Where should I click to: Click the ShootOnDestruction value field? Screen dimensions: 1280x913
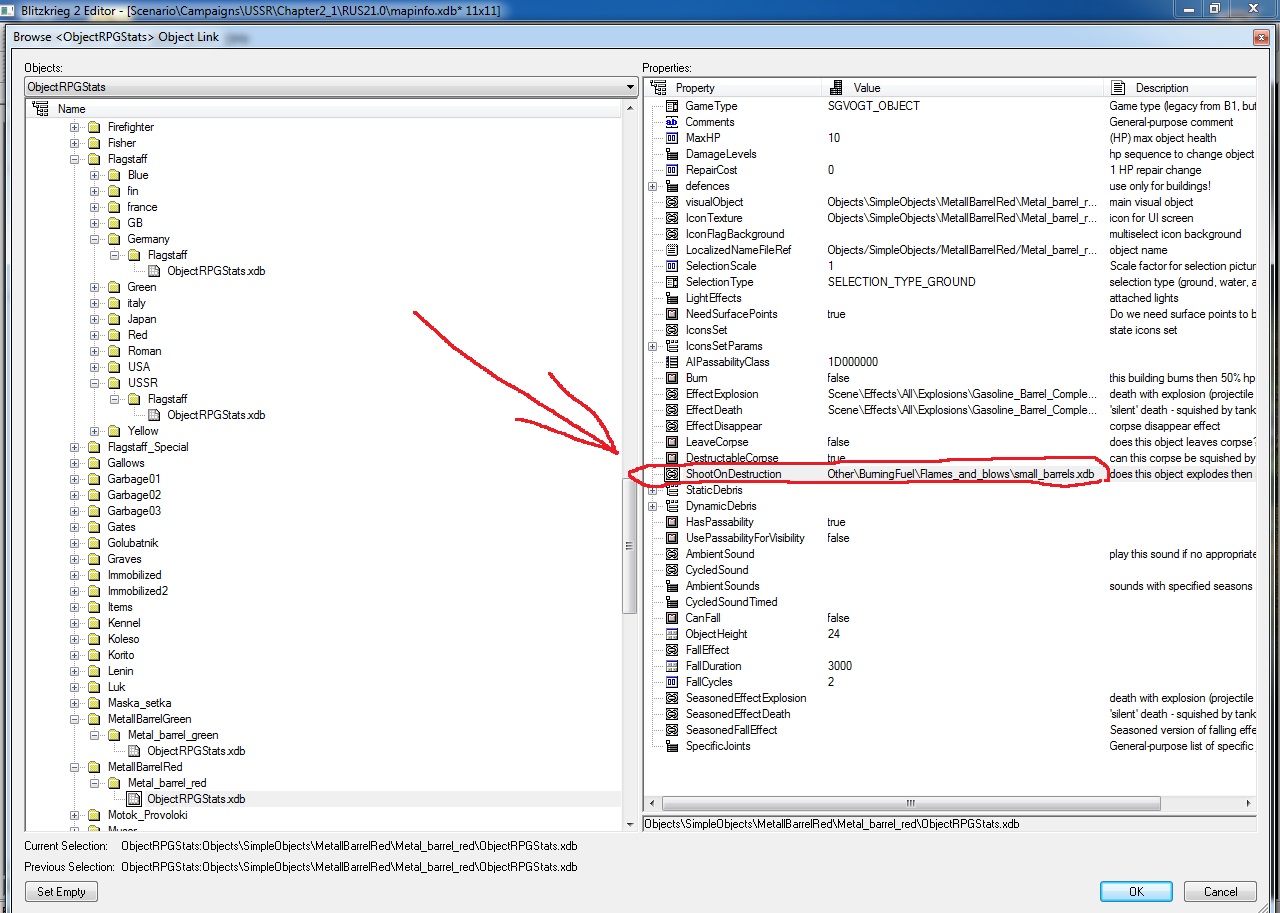point(961,474)
